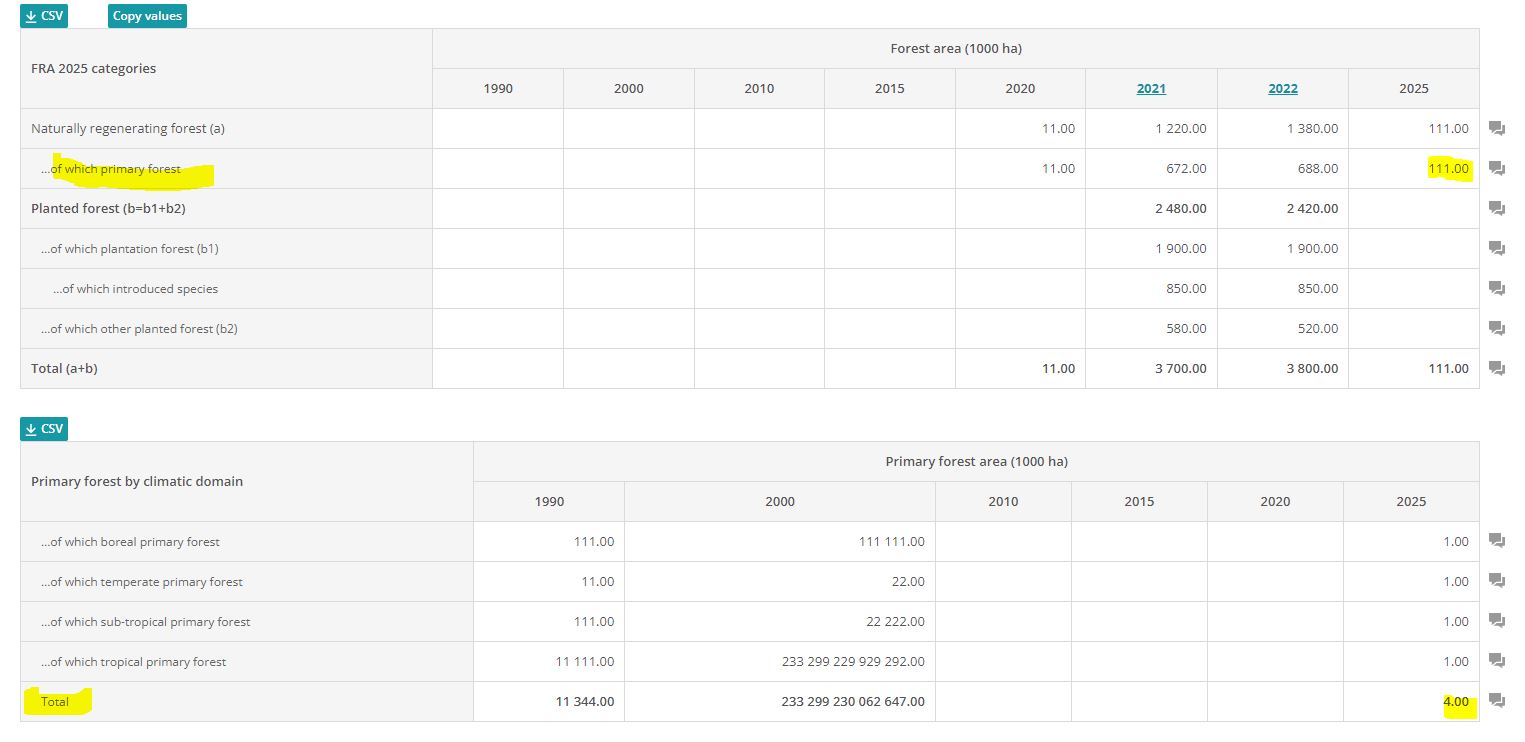Open comments on the Total (a+b) row
Image resolution: width=1525 pixels, height=742 pixels.
click(1496, 368)
